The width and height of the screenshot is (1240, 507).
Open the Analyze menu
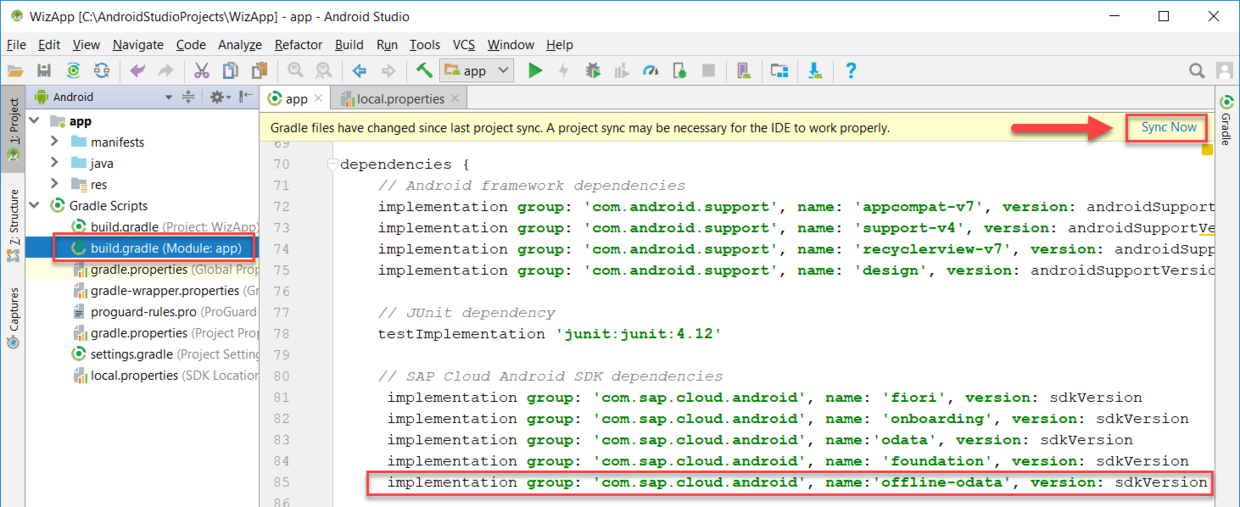[240, 45]
